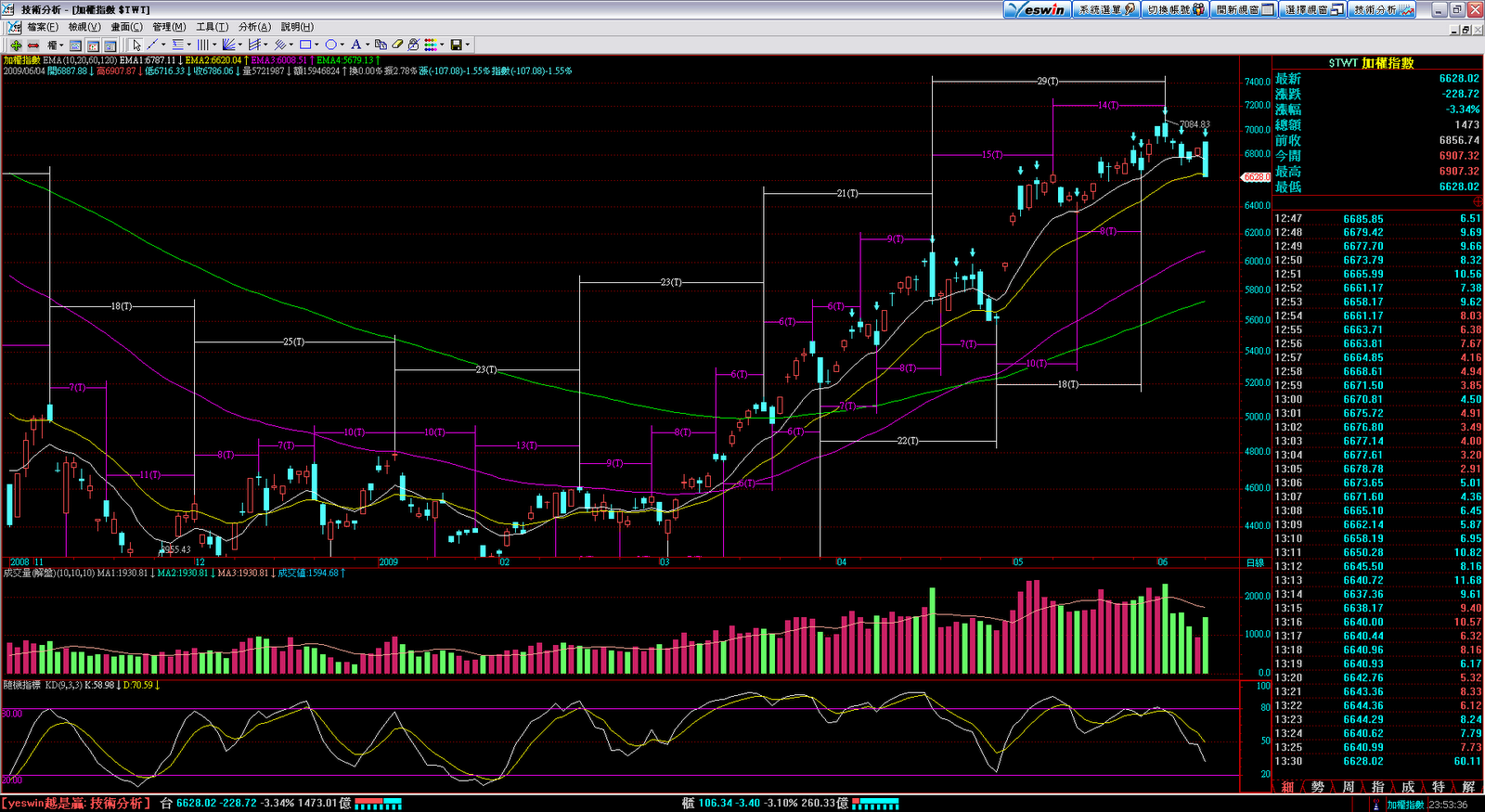The height and width of the screenshot is (812, 1485).
Task: Click 選擇視窗 button
Action: coord(1313,9)
